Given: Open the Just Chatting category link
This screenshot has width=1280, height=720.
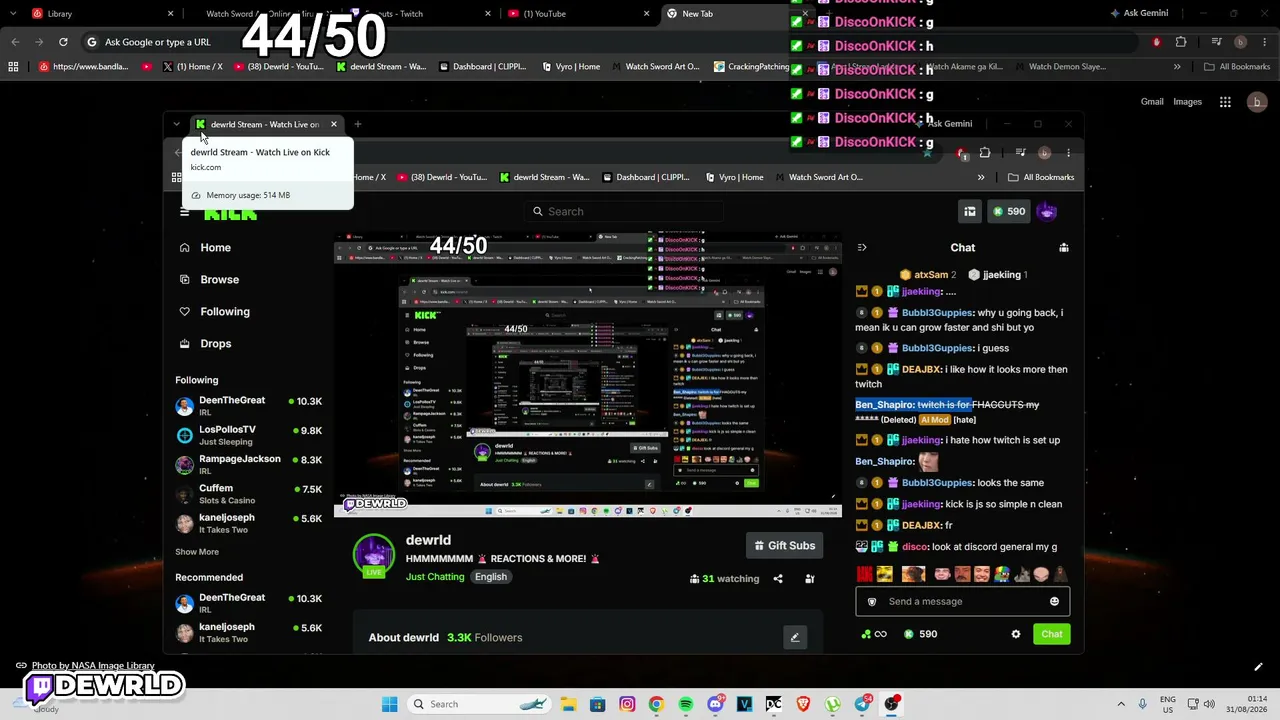Looking at the screenshot, I should (435, 577).
